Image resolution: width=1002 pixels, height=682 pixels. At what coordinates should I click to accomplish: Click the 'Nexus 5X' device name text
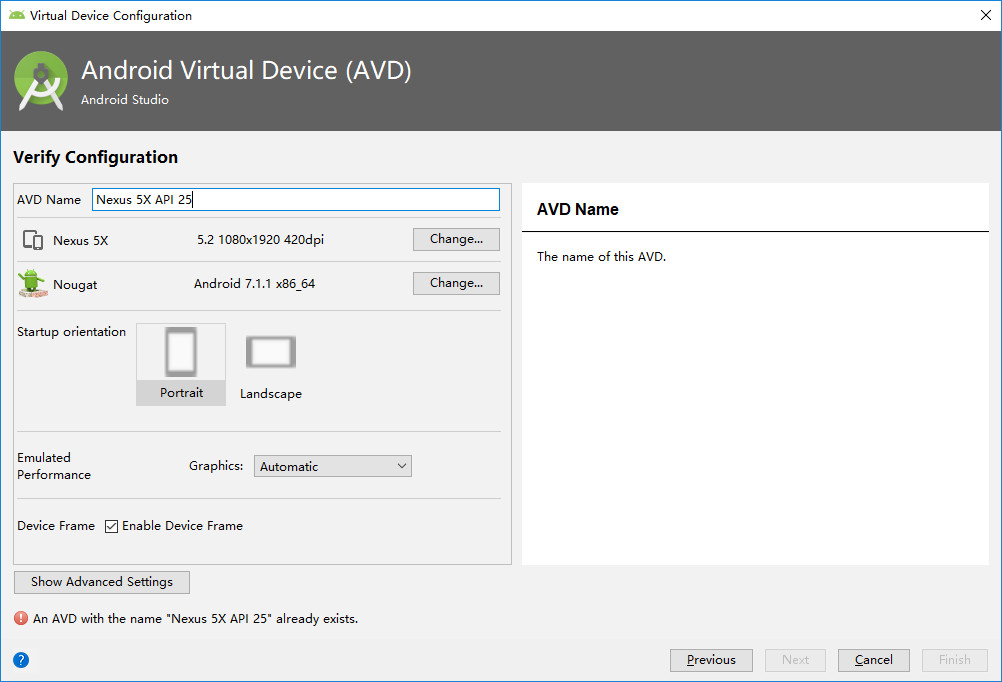point(81,241)
